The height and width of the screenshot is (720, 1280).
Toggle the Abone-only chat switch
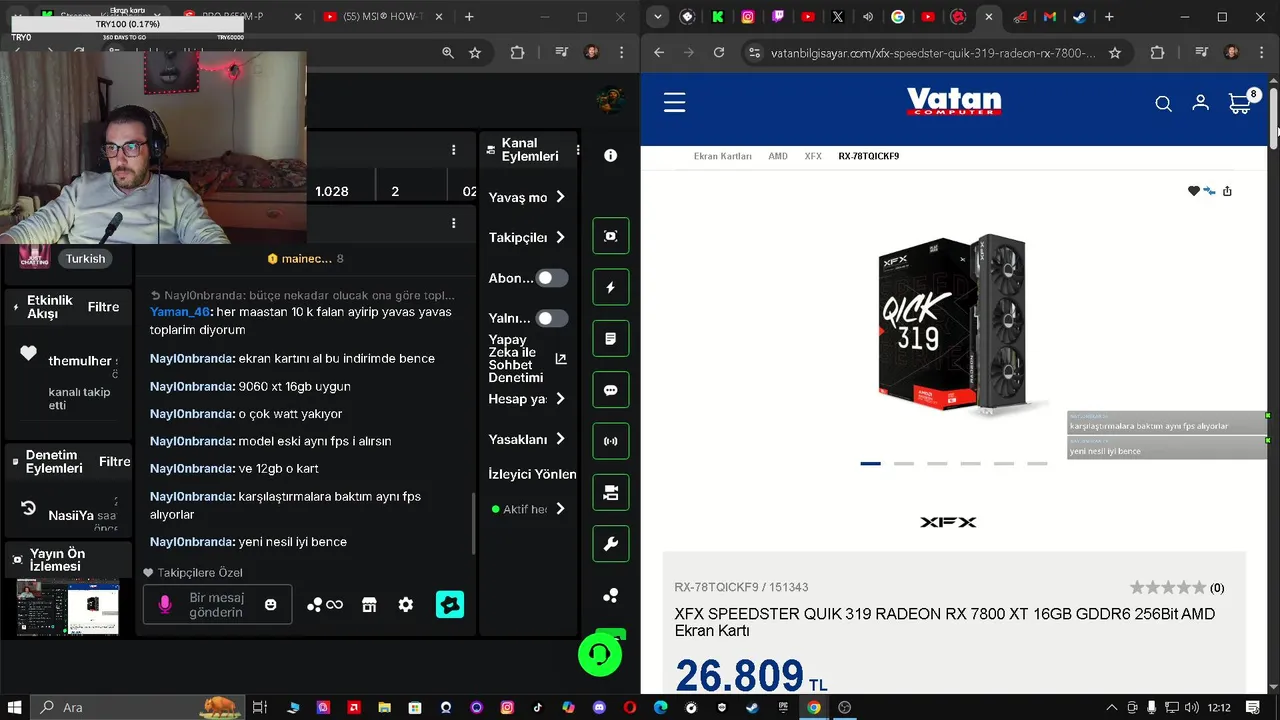(551, 278)
